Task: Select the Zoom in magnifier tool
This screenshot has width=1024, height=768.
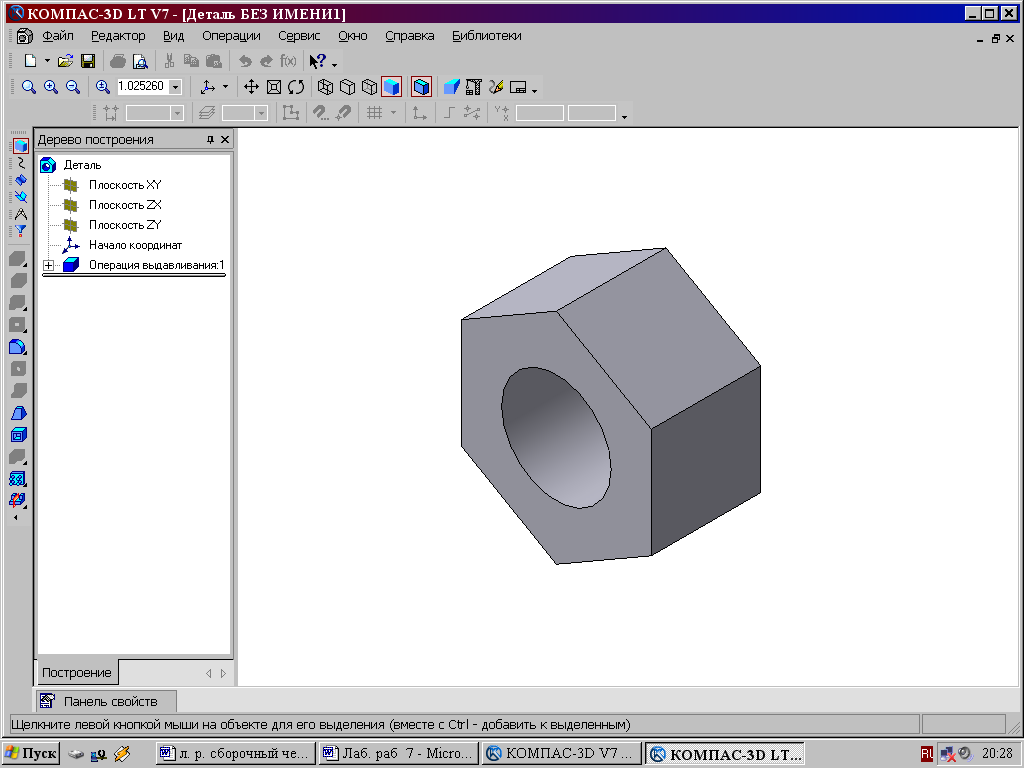Action: click(x=50, y=87)
